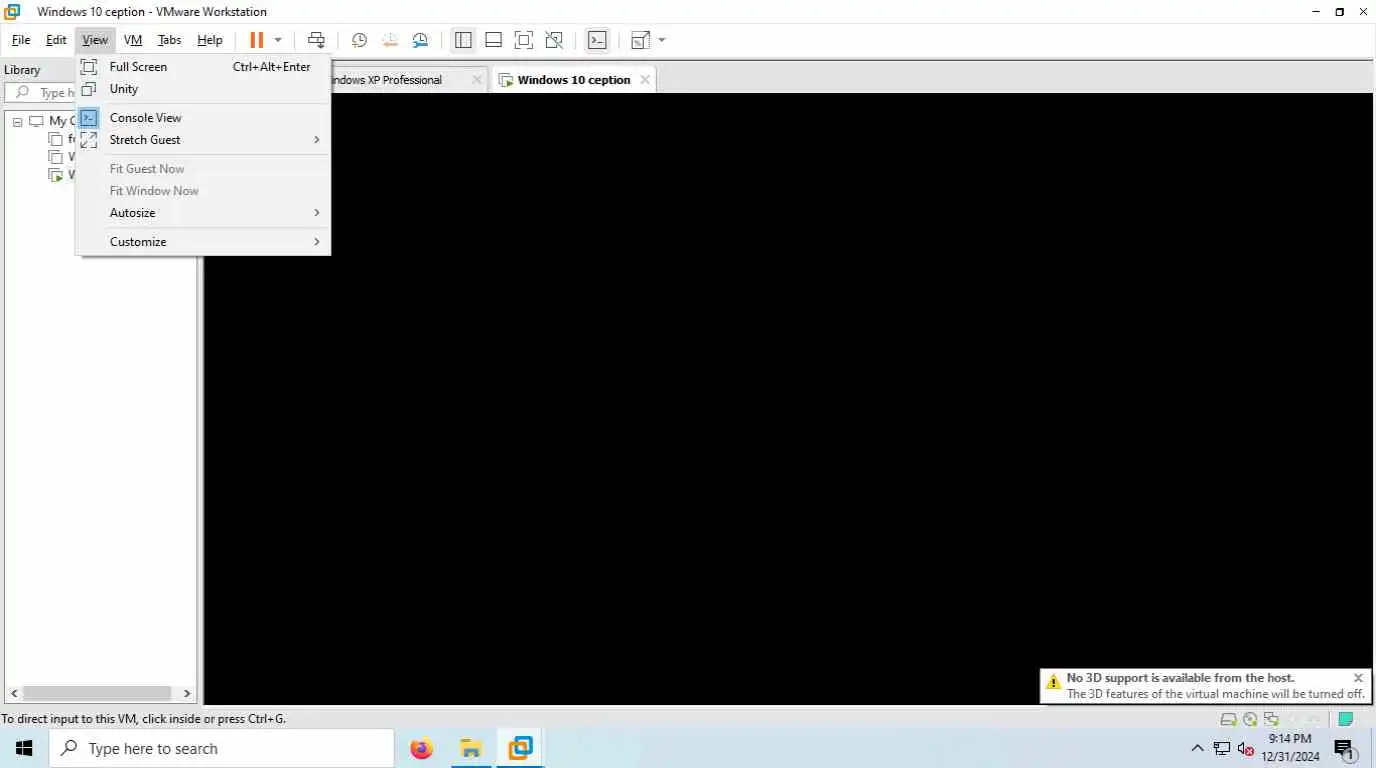
Task: Click the library scrollbar left arrow
Action: [x=14, y=693]
